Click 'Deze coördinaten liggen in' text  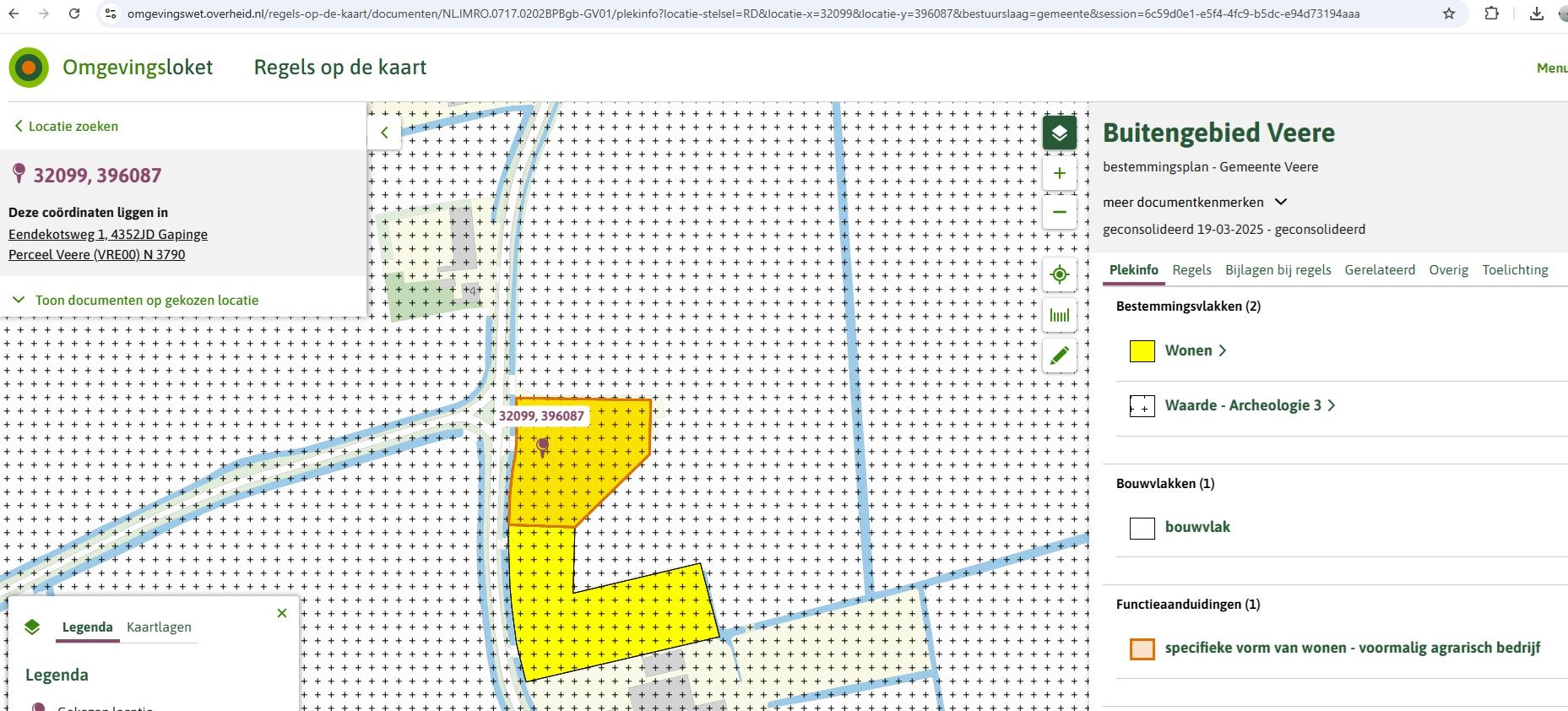(x=88, y=212)
